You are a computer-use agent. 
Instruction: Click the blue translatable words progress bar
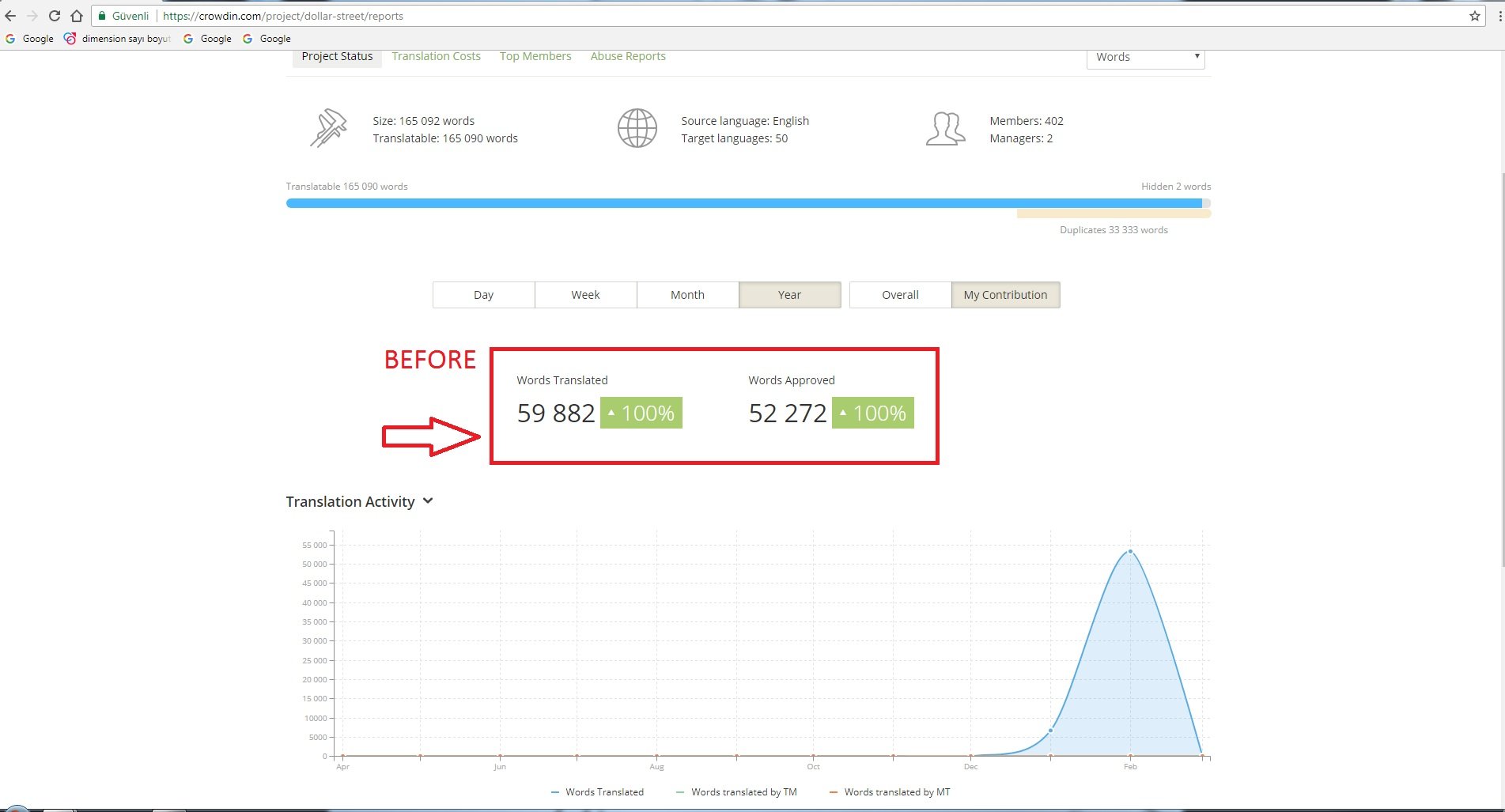[744, 203]
